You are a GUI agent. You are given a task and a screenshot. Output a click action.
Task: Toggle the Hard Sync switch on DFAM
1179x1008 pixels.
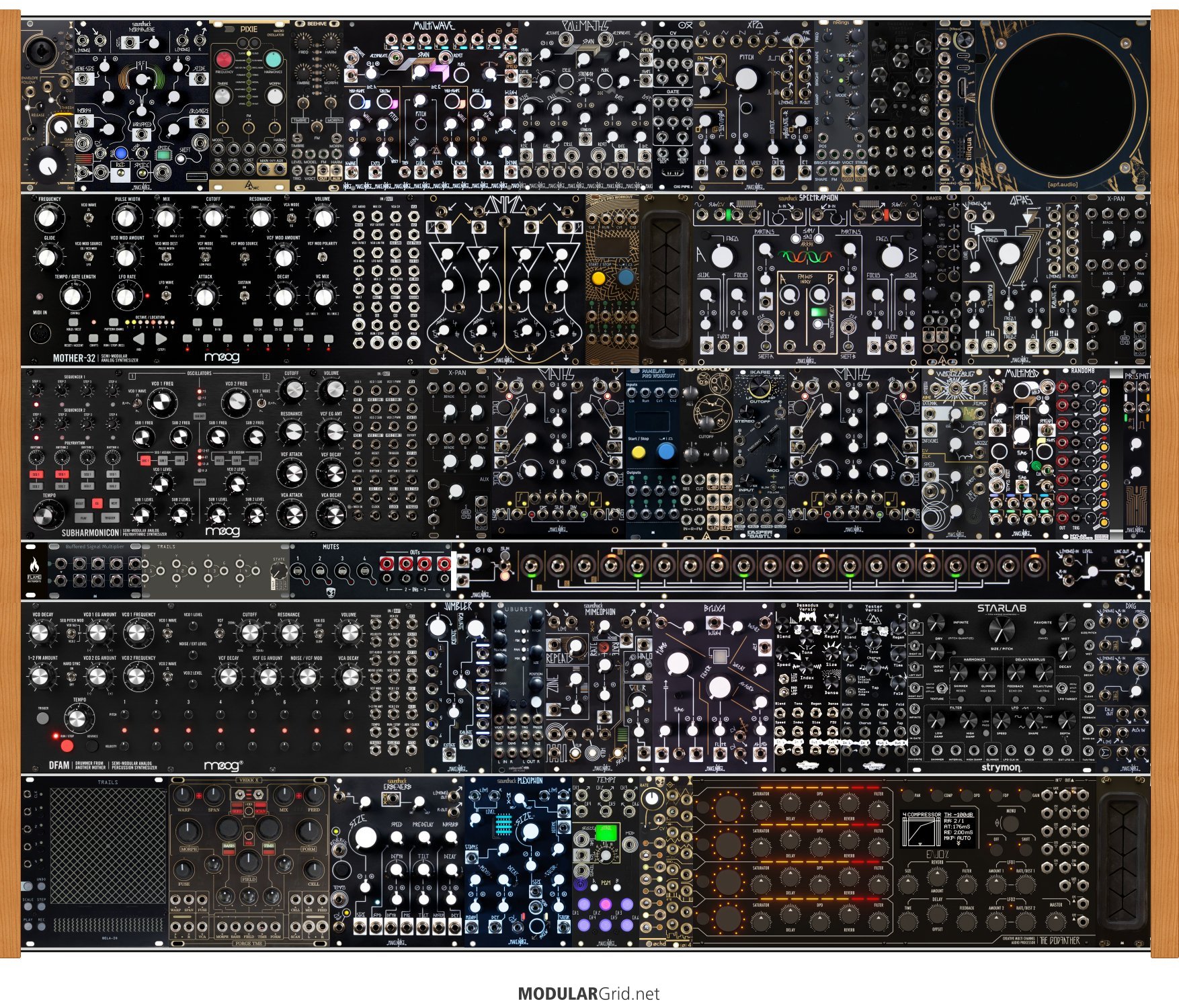tap(71, 677)
